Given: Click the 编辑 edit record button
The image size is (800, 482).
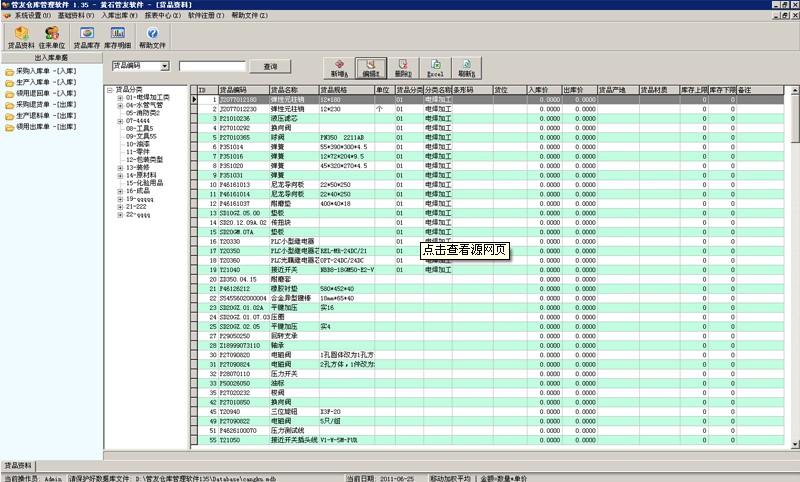Looking at the screenshot, I should pos(371,68).
